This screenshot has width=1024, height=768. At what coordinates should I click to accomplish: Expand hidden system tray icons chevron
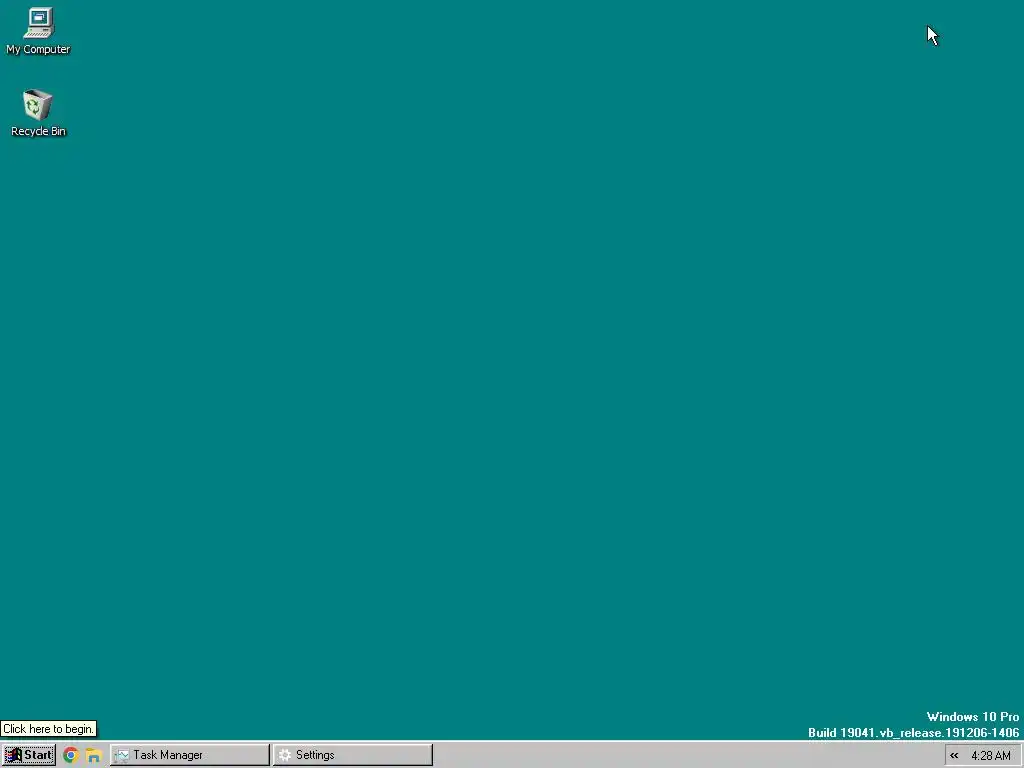tap(954, 756)
